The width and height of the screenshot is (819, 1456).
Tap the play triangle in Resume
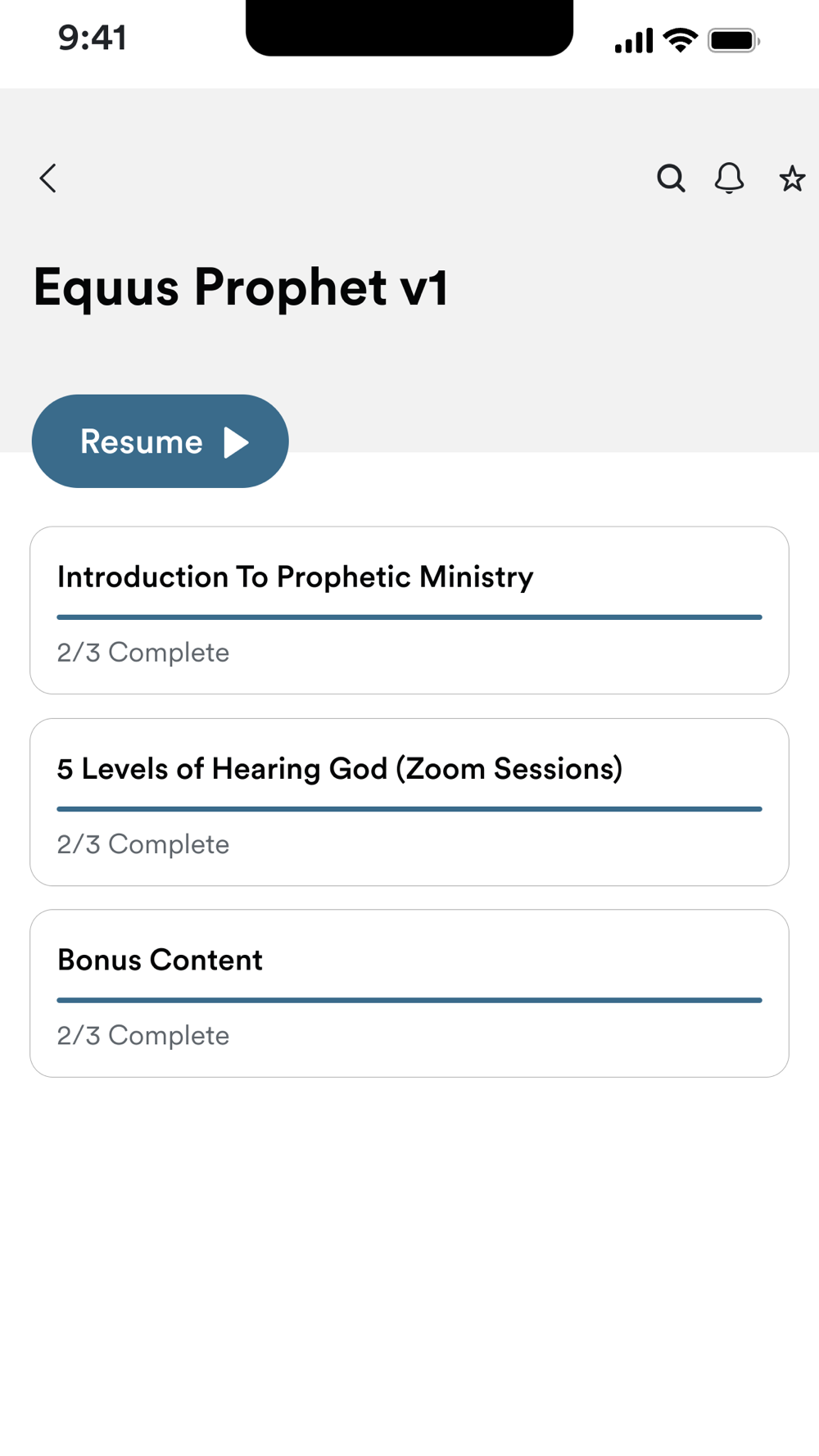point(237,442)
